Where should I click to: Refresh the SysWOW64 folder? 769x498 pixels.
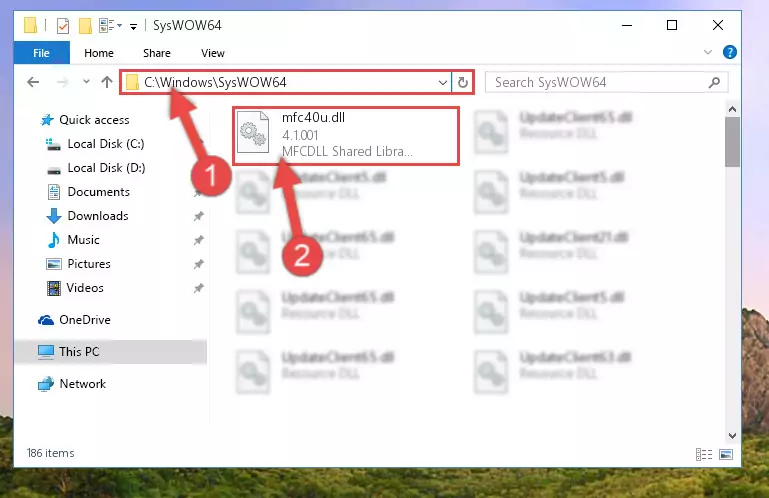pos(462,82)
